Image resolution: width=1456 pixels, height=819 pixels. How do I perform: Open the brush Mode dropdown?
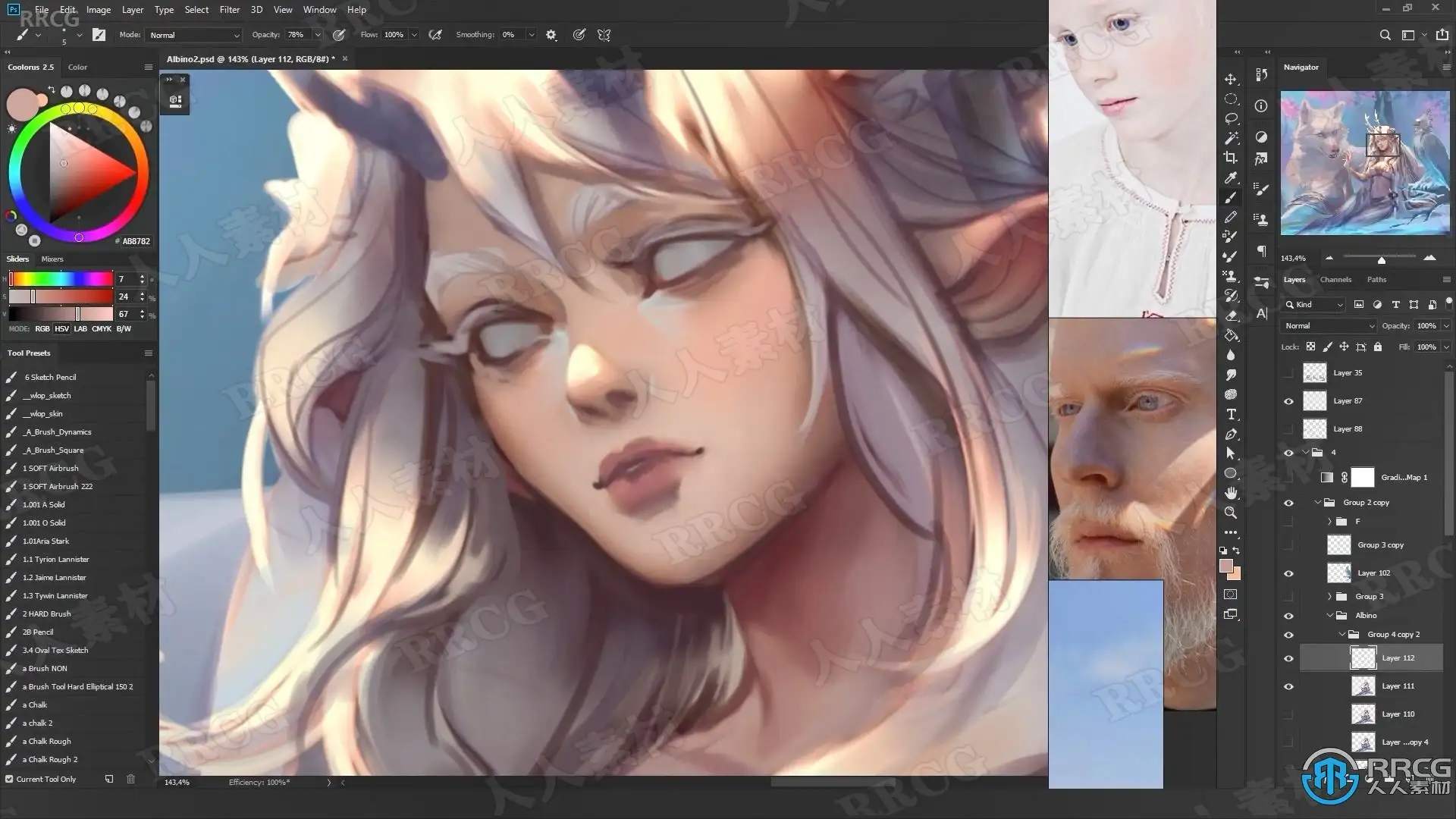click(x=194, y=35)
